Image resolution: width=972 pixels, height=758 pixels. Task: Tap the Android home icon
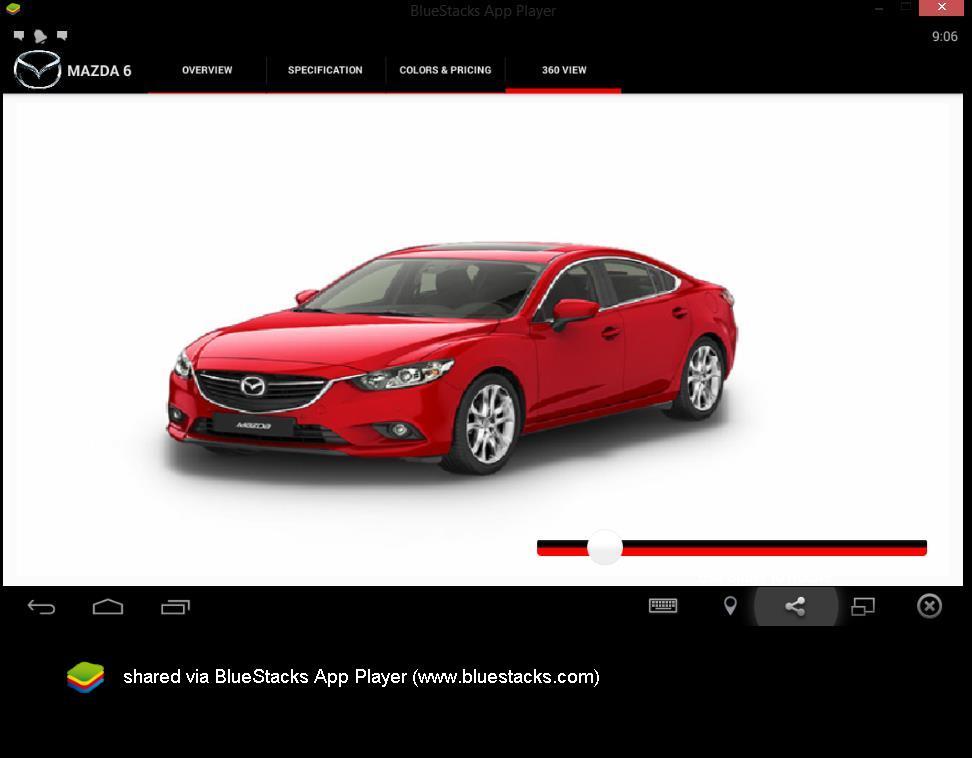[108, 607]
